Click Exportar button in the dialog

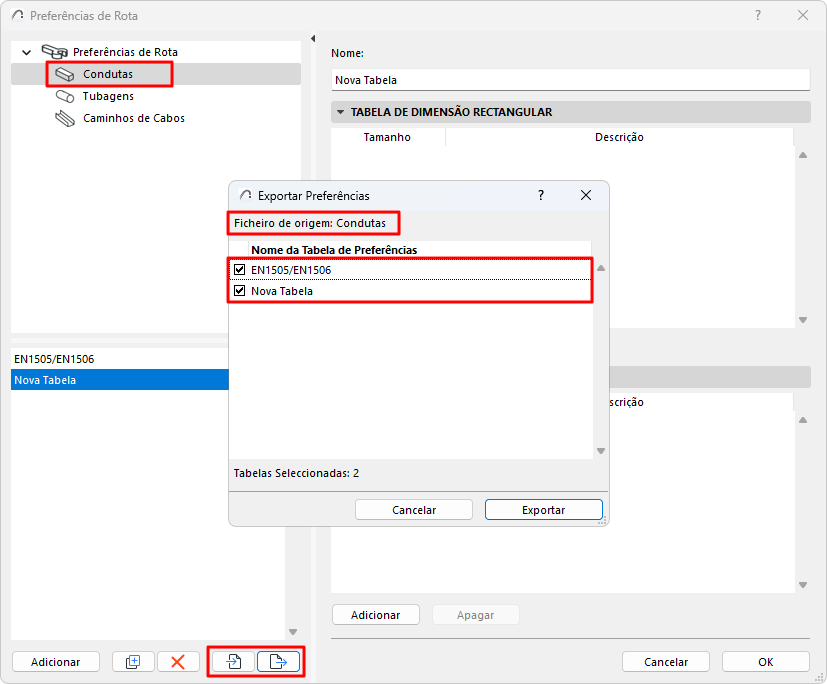pos(543,510)
